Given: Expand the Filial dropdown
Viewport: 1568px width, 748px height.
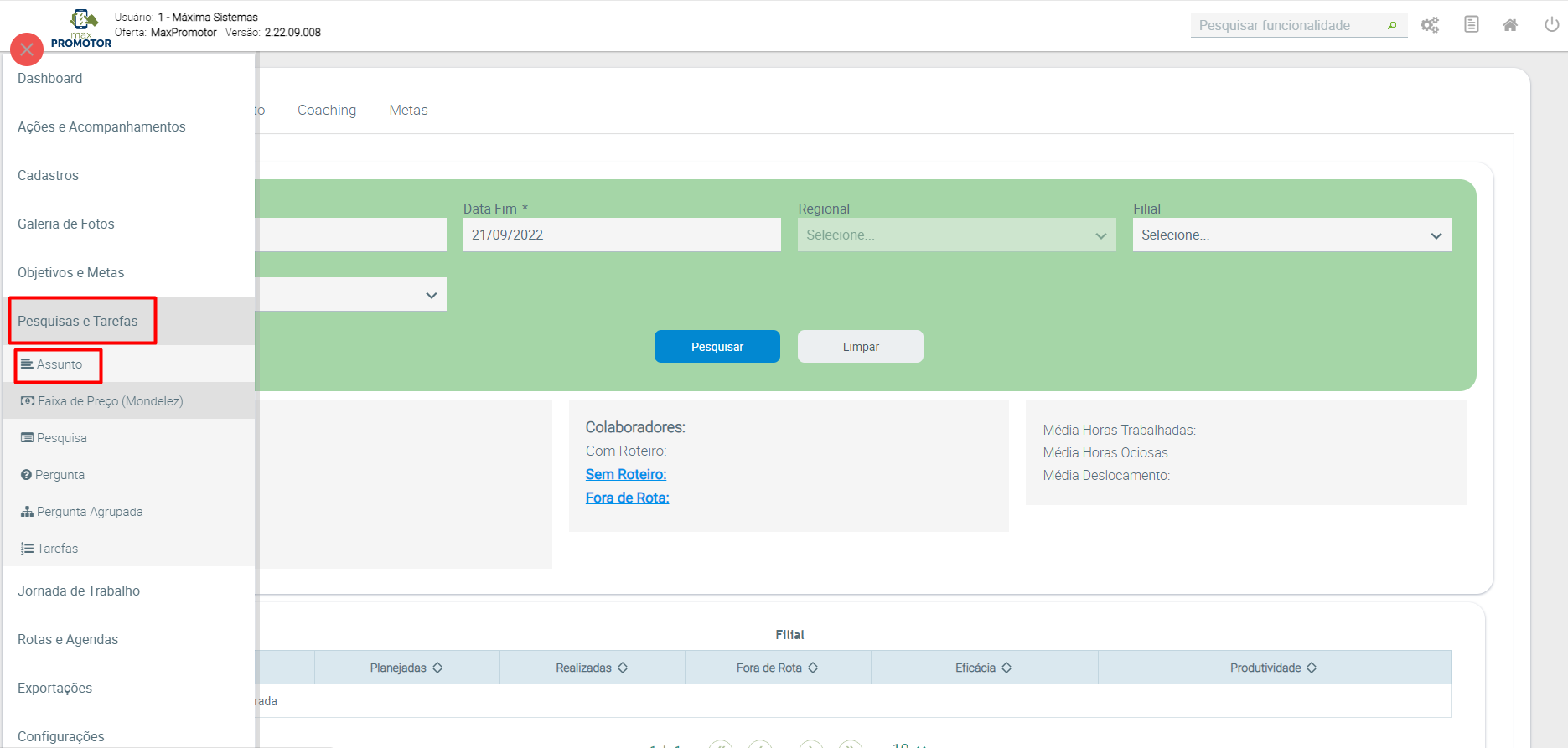Looking at the screenshot, I should (1291, 235).
